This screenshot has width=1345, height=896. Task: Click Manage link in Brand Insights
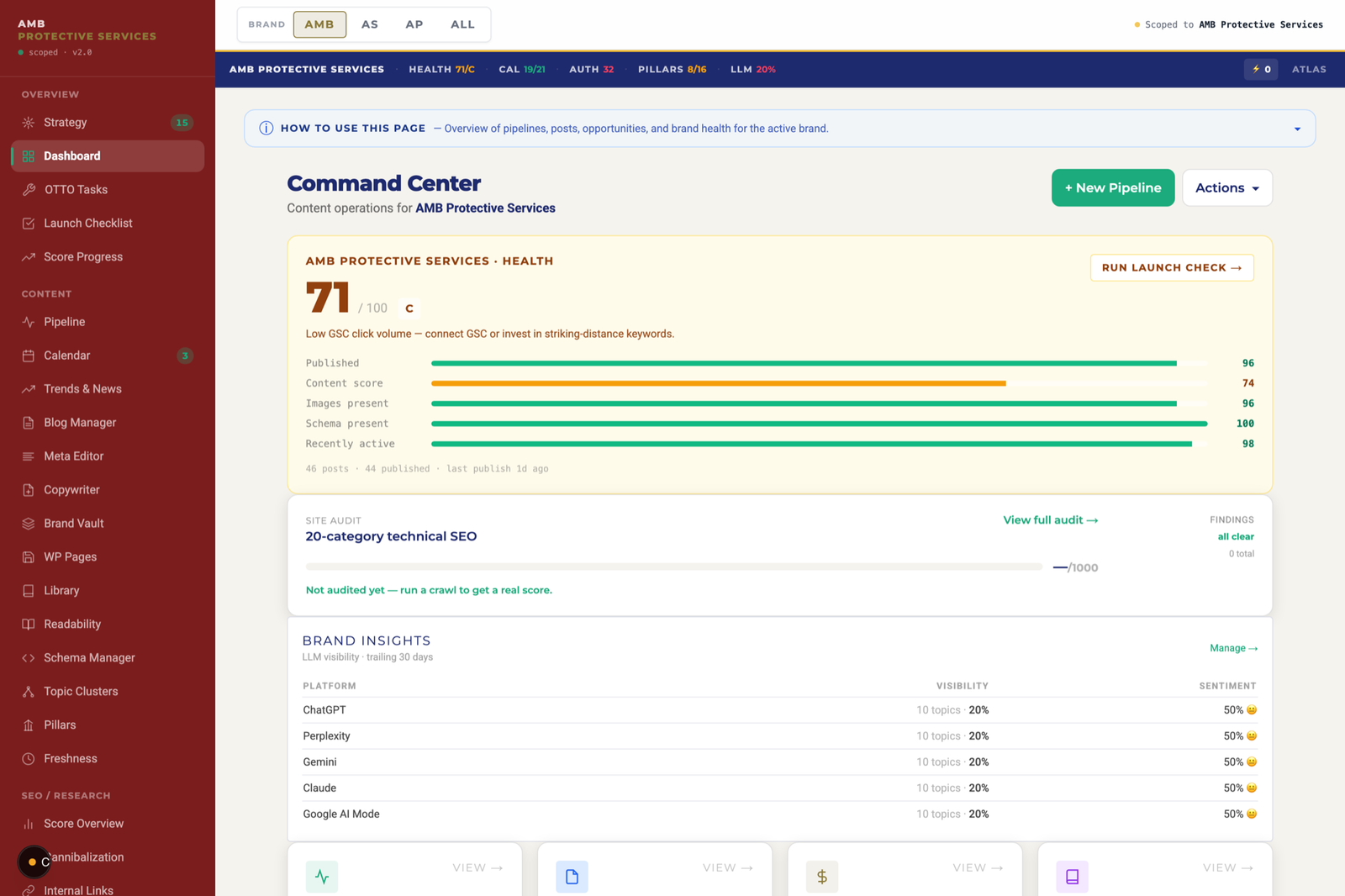click(1233, 648)
